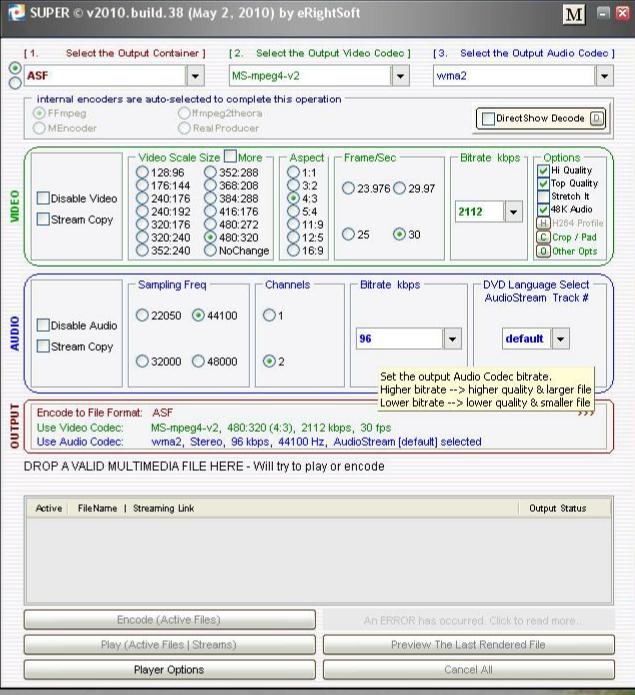635x695 pixels.
Task: Check the audio Stream Copy option
Action: click(43, 346)
